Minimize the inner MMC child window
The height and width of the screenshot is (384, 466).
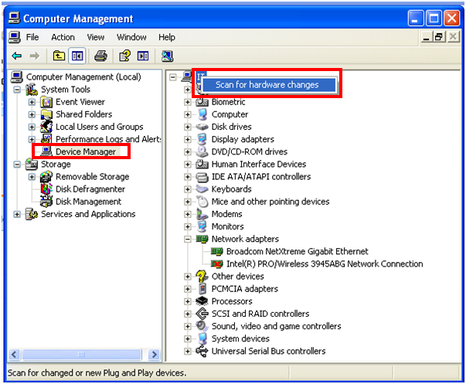click(426, 36)
